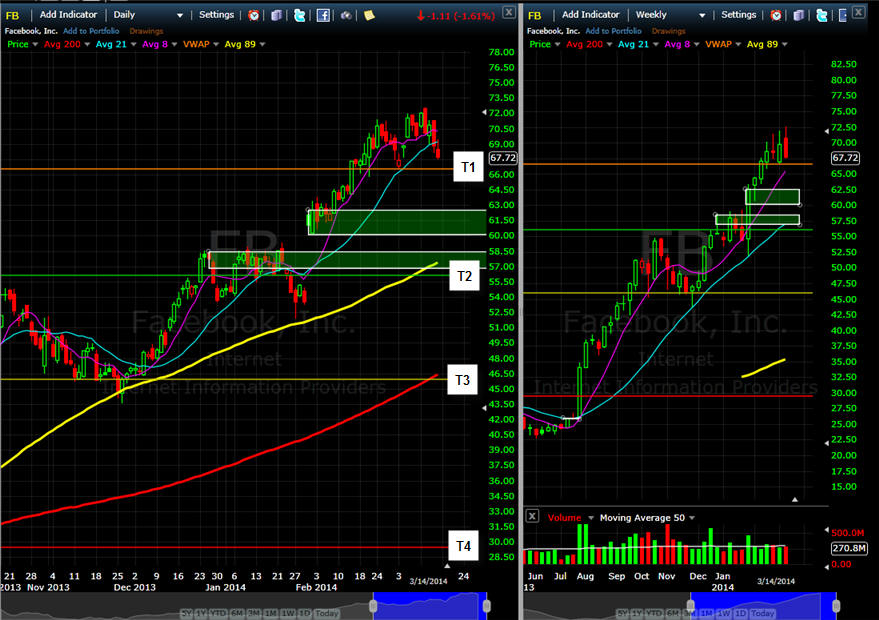The height and width of the screenshot is (620, 879).
Task: Open the alarm clock alert icon in Daily chart
Action: point(254,15)
